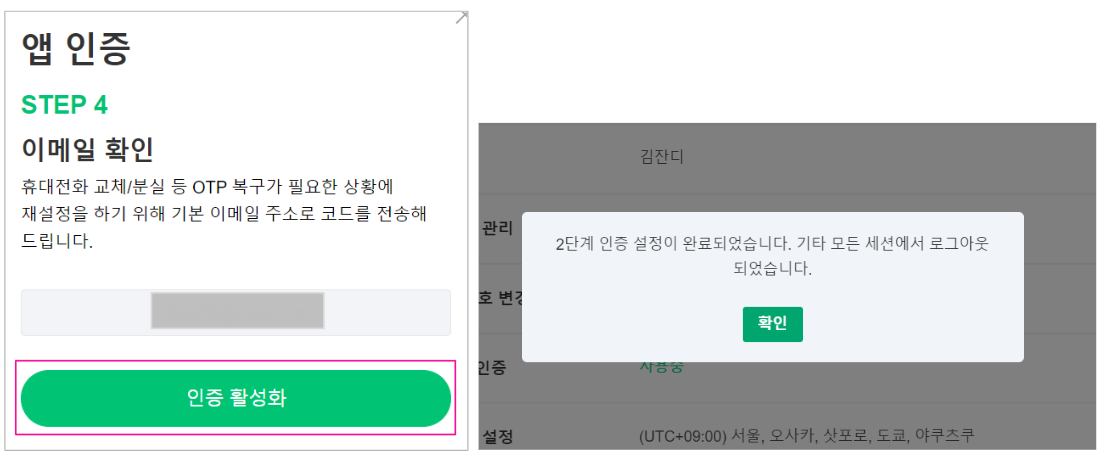Select the 인증 row label

[x=492, y=368]
